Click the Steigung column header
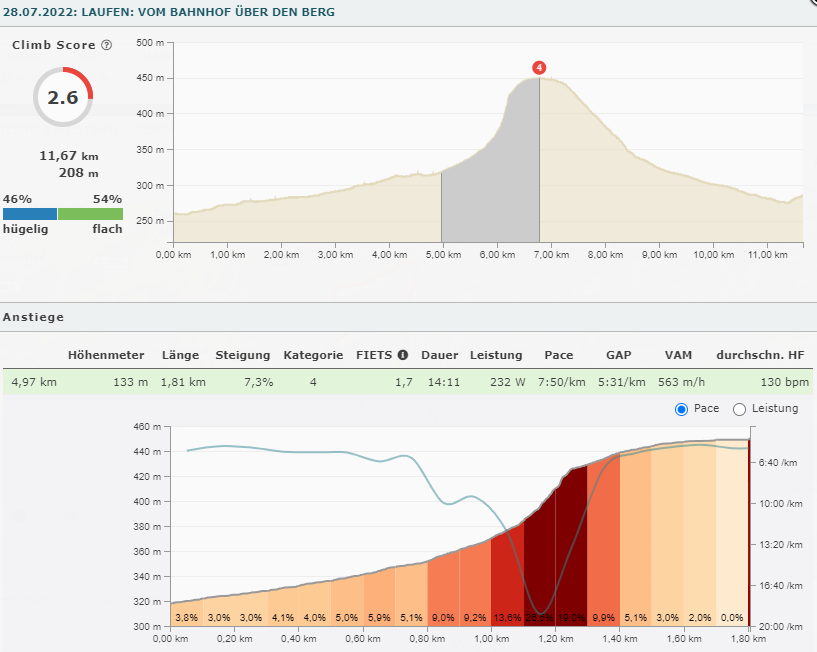The height and width of the screenshot is (652, 817). [242, 355]
